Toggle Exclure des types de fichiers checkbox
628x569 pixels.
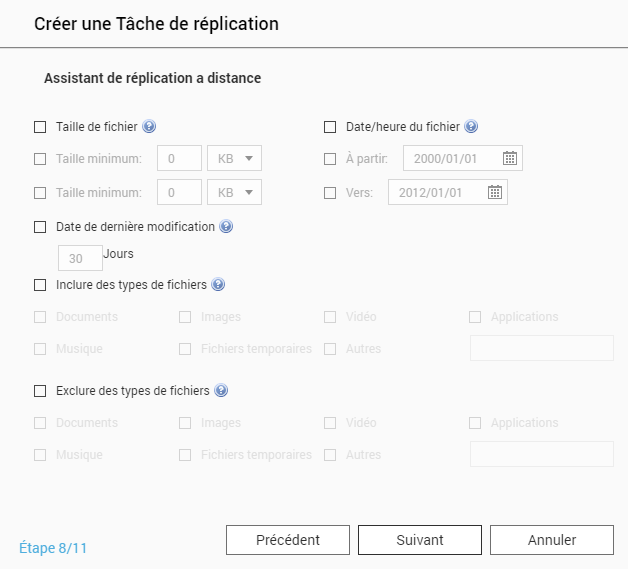tap(40, 391)
